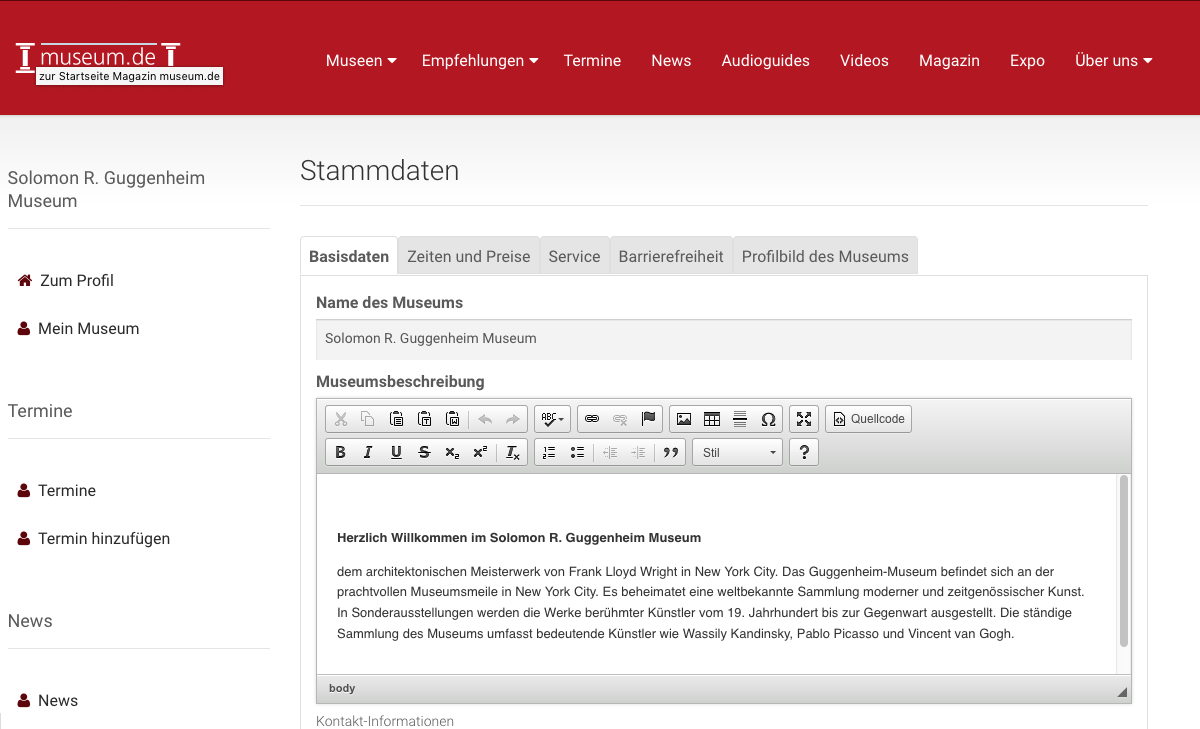1200x729 pixels.
Task: Toggle subscript formatting
Action: (452, 453)
